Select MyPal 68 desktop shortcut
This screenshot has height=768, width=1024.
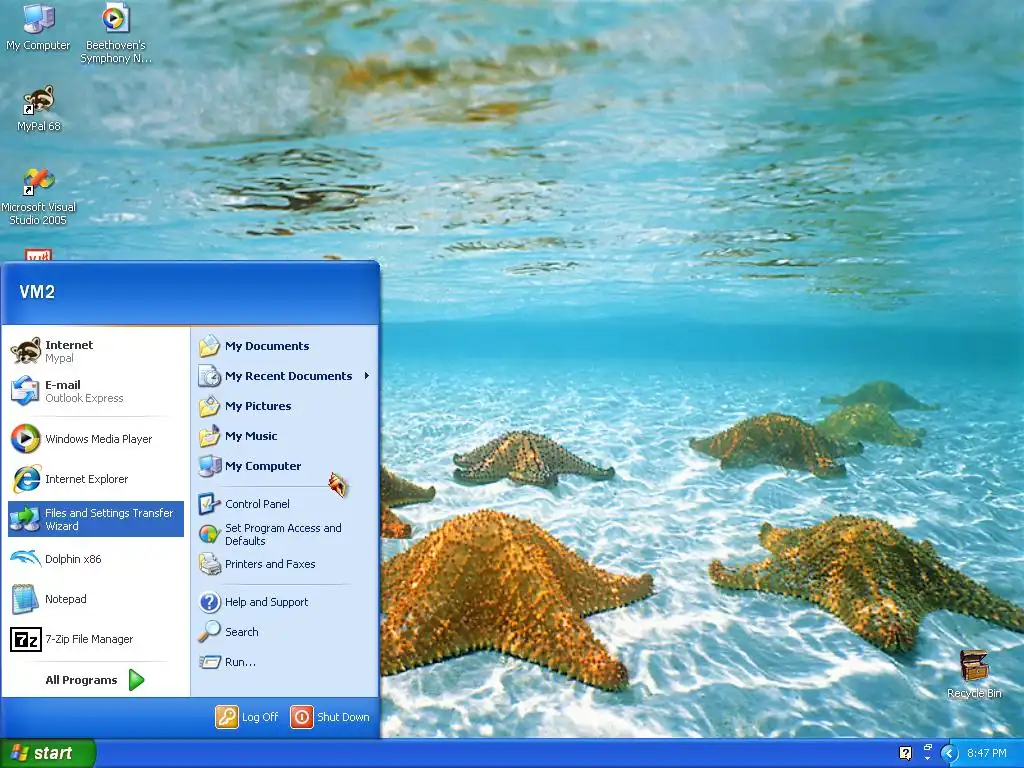(x=39, y=108)
